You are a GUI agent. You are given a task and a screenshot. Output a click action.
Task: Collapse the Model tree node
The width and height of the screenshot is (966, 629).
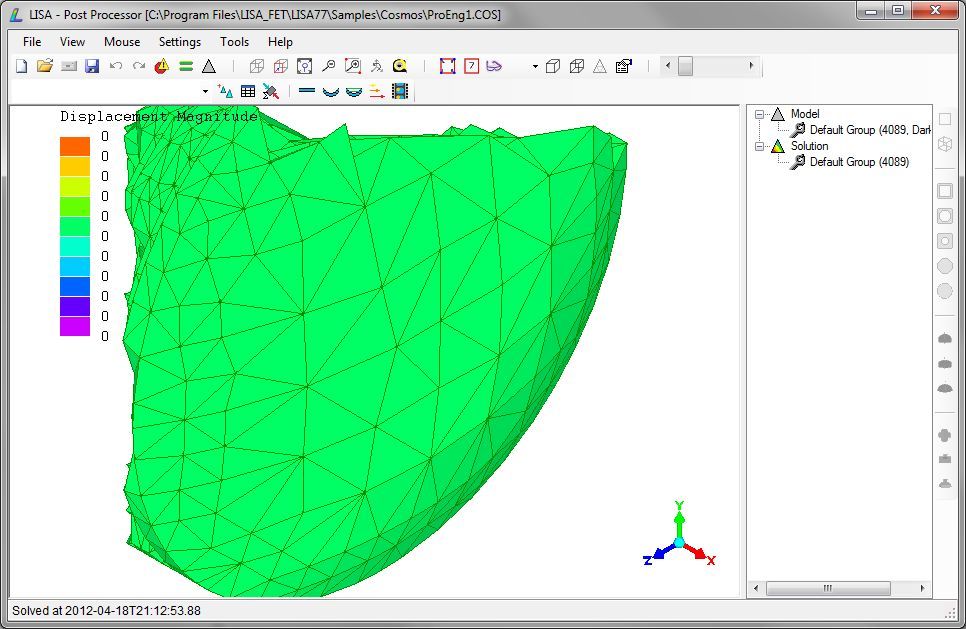tap(760, 114)
